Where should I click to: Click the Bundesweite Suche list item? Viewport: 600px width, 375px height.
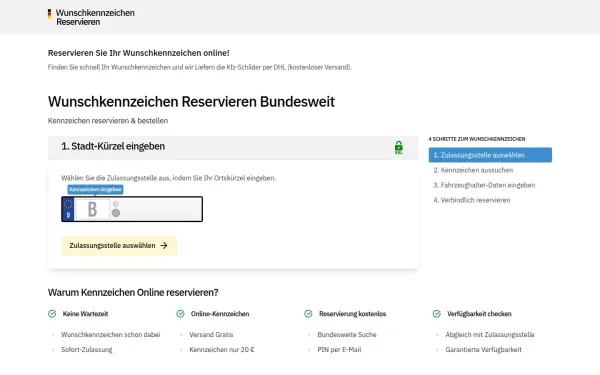click(347, 334)
